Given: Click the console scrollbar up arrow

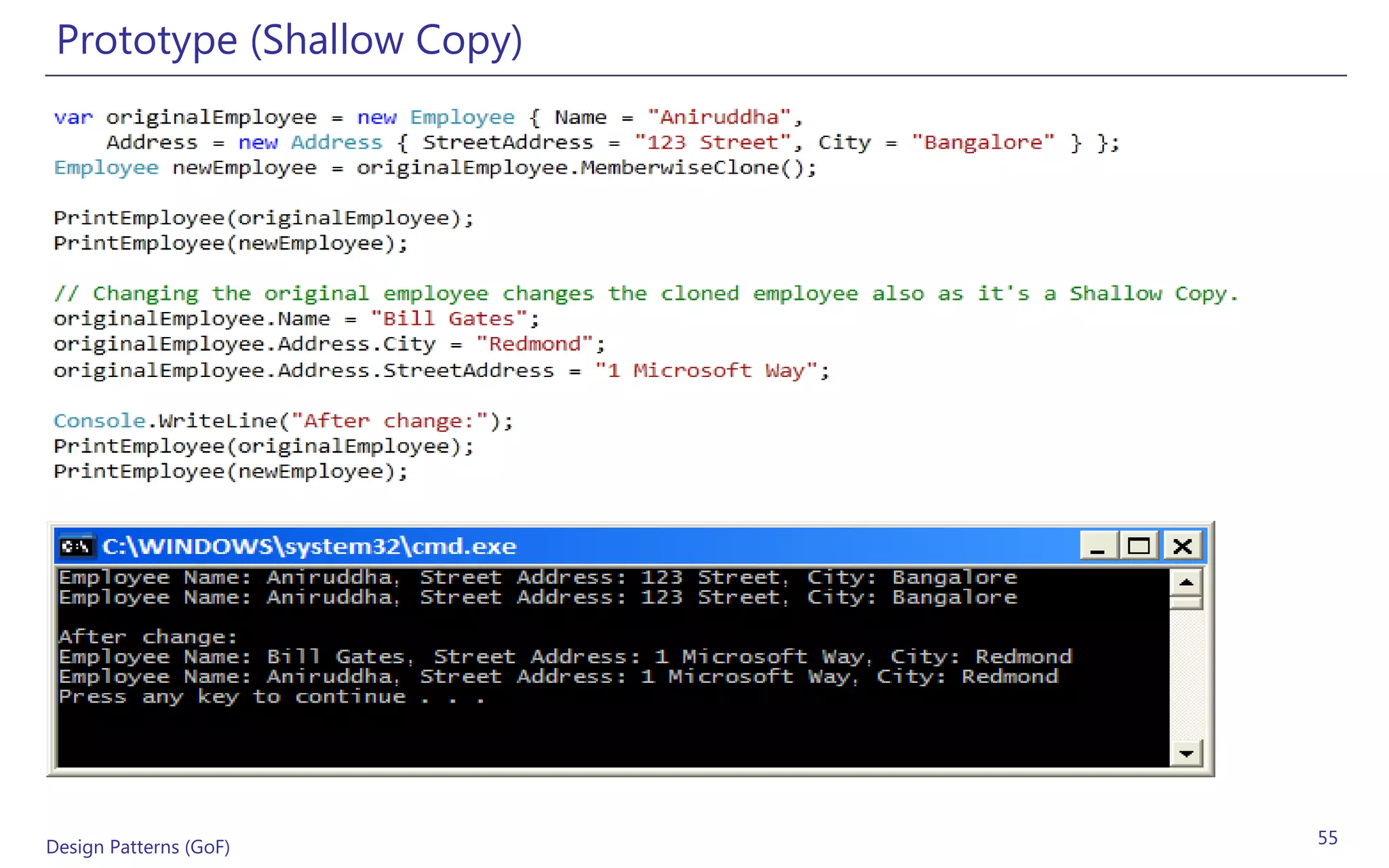Looking at the screenshot, I should (1186, 583).
